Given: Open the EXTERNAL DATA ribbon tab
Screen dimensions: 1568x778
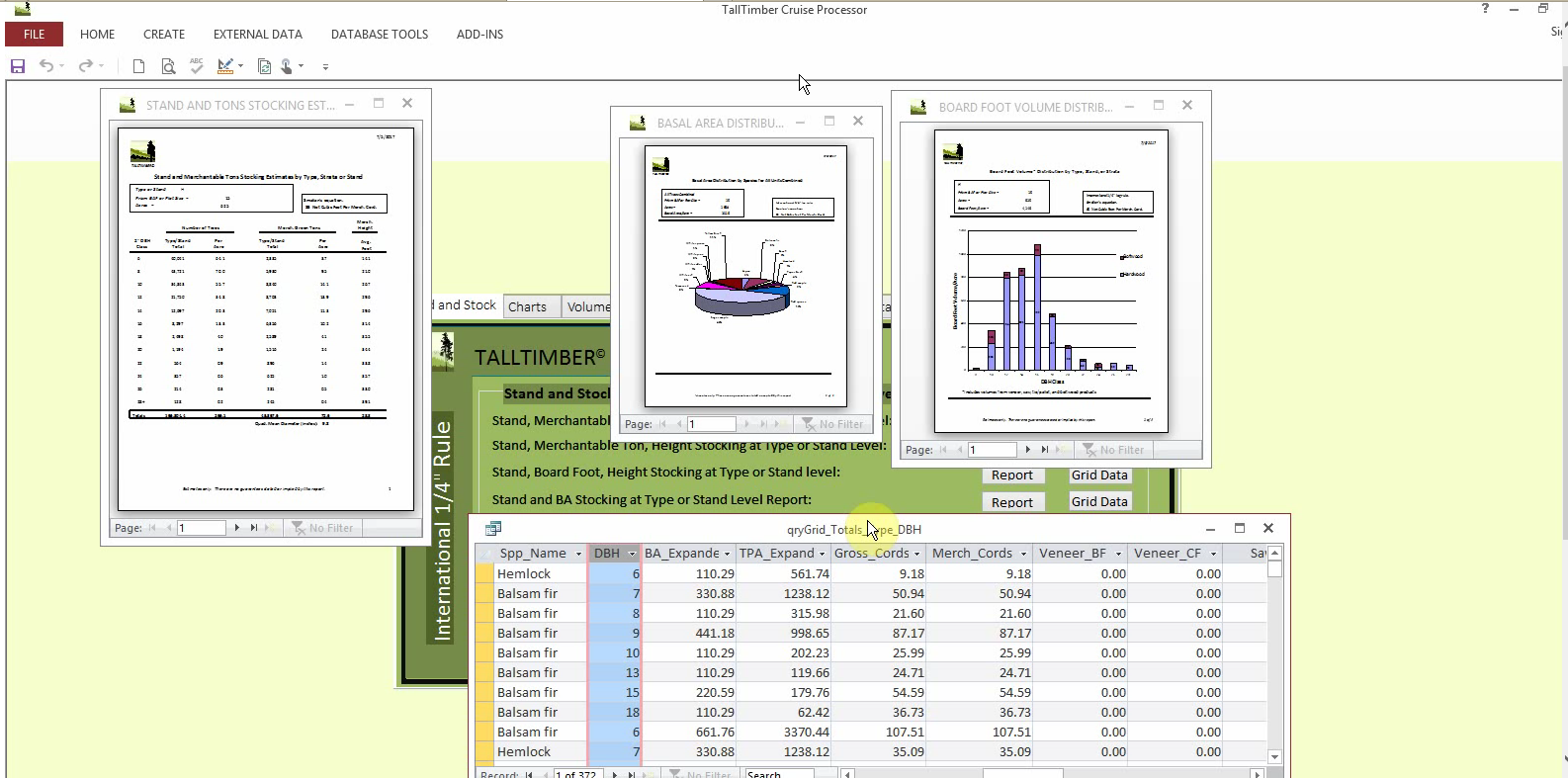Looking at the screenshot, I should click(258, 34).
